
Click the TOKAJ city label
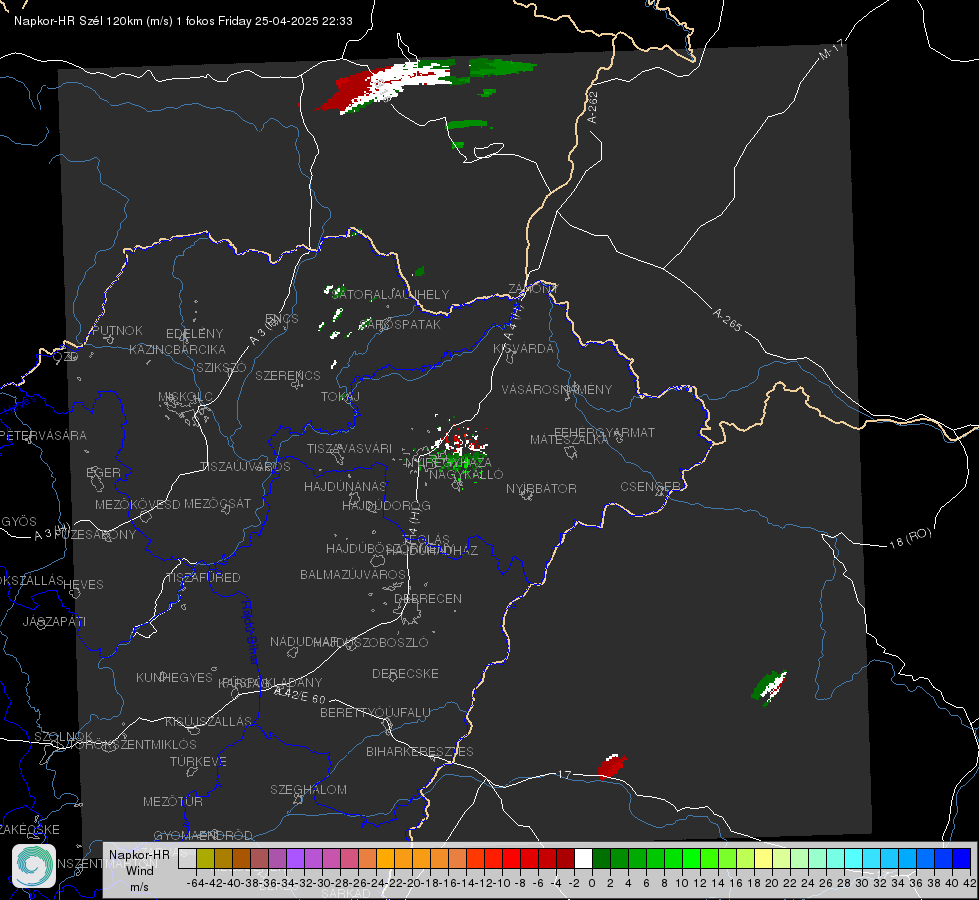340,397
